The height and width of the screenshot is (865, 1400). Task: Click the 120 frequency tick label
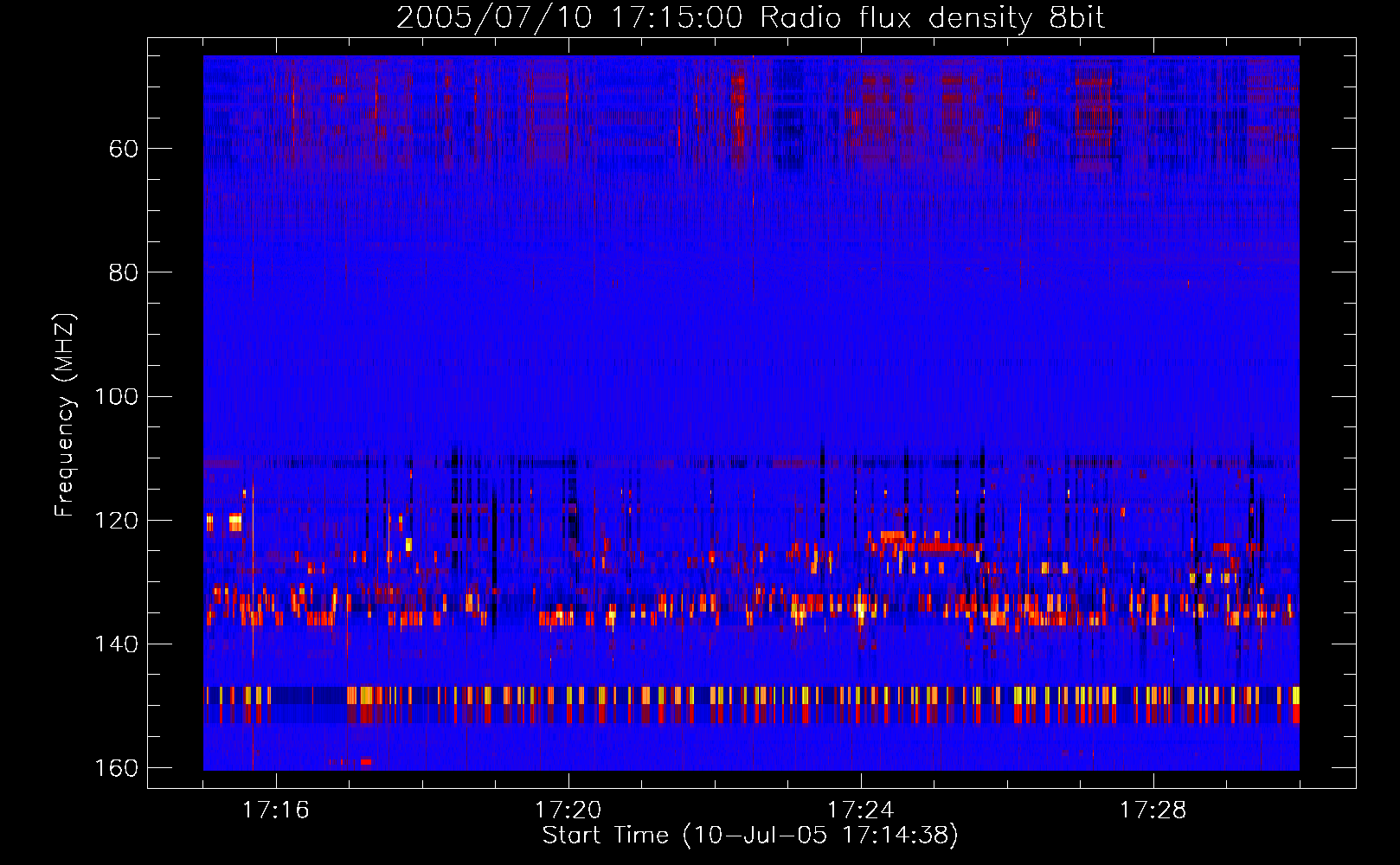(116, 521)
